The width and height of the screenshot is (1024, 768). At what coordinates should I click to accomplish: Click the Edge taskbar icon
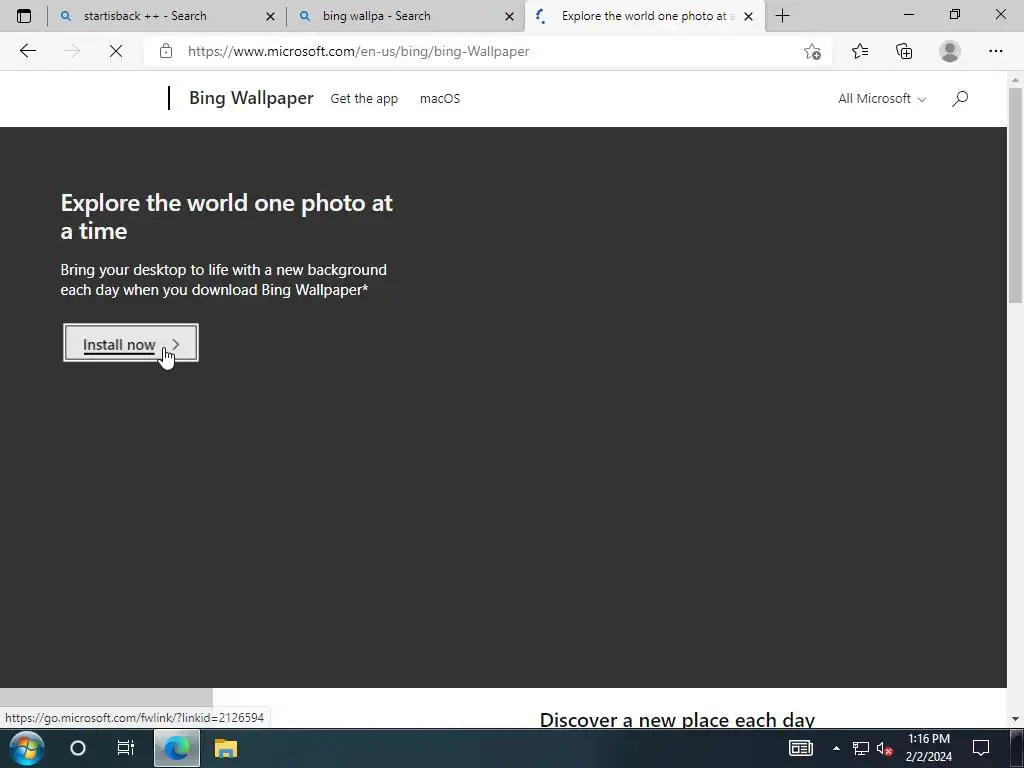pyautogui.click(x=176, y=748)
